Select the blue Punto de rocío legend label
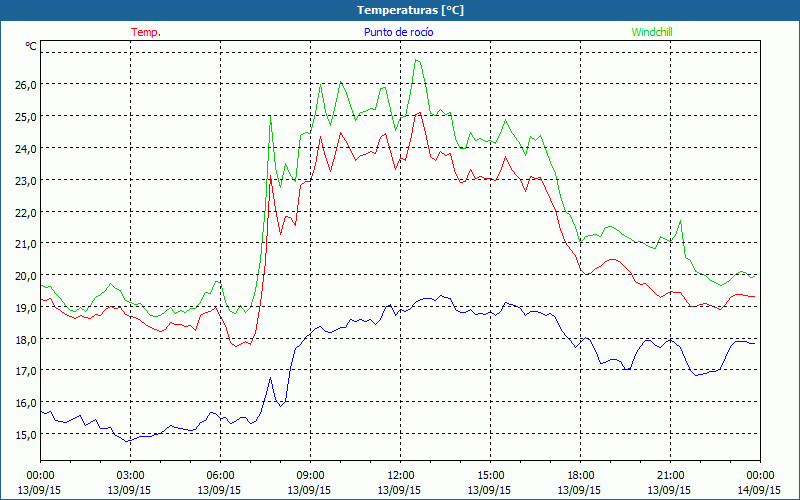Viewport: 800px width, 500px height. tap(398, 32)
